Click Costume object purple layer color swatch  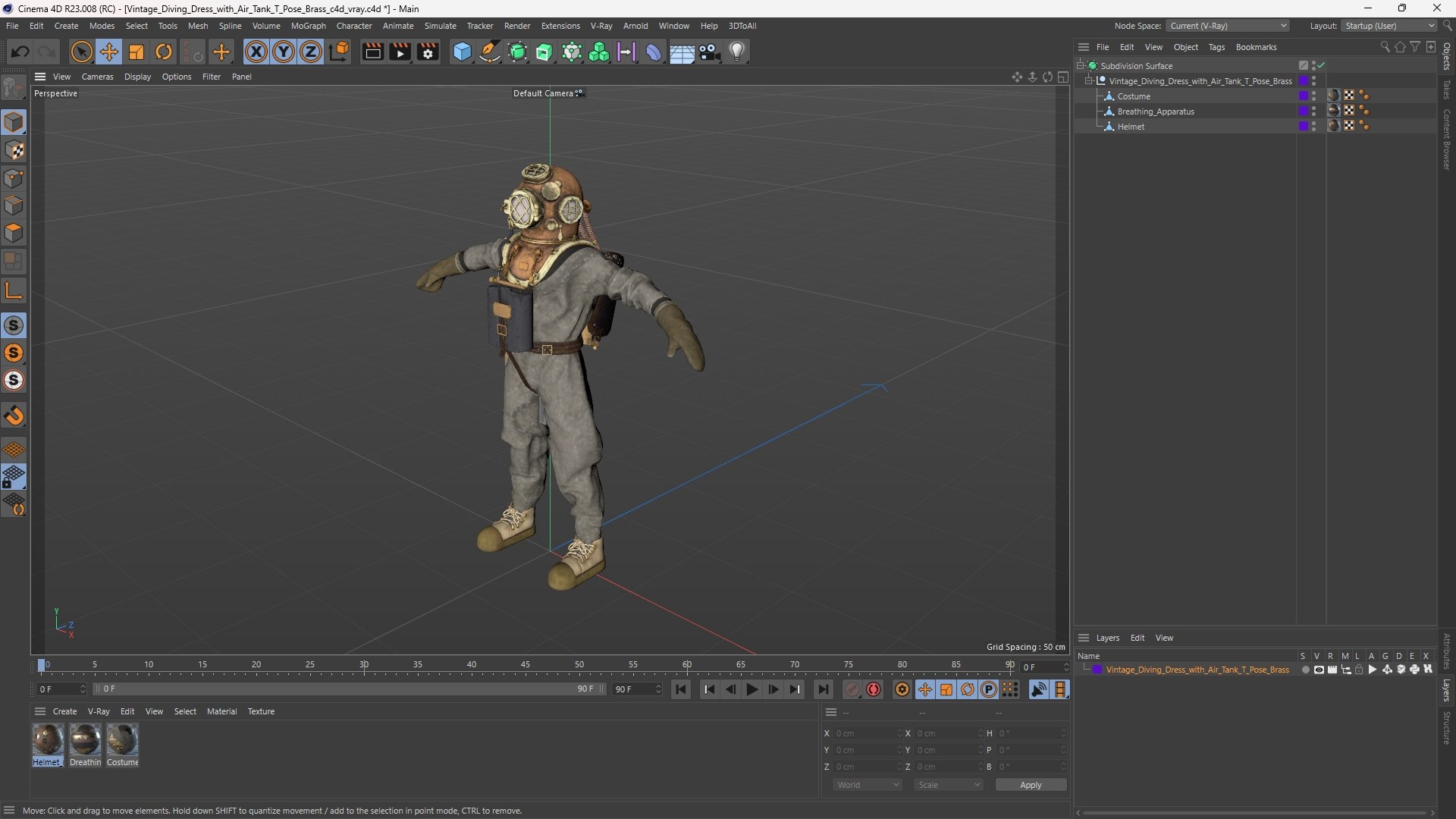pos(1303,96)
